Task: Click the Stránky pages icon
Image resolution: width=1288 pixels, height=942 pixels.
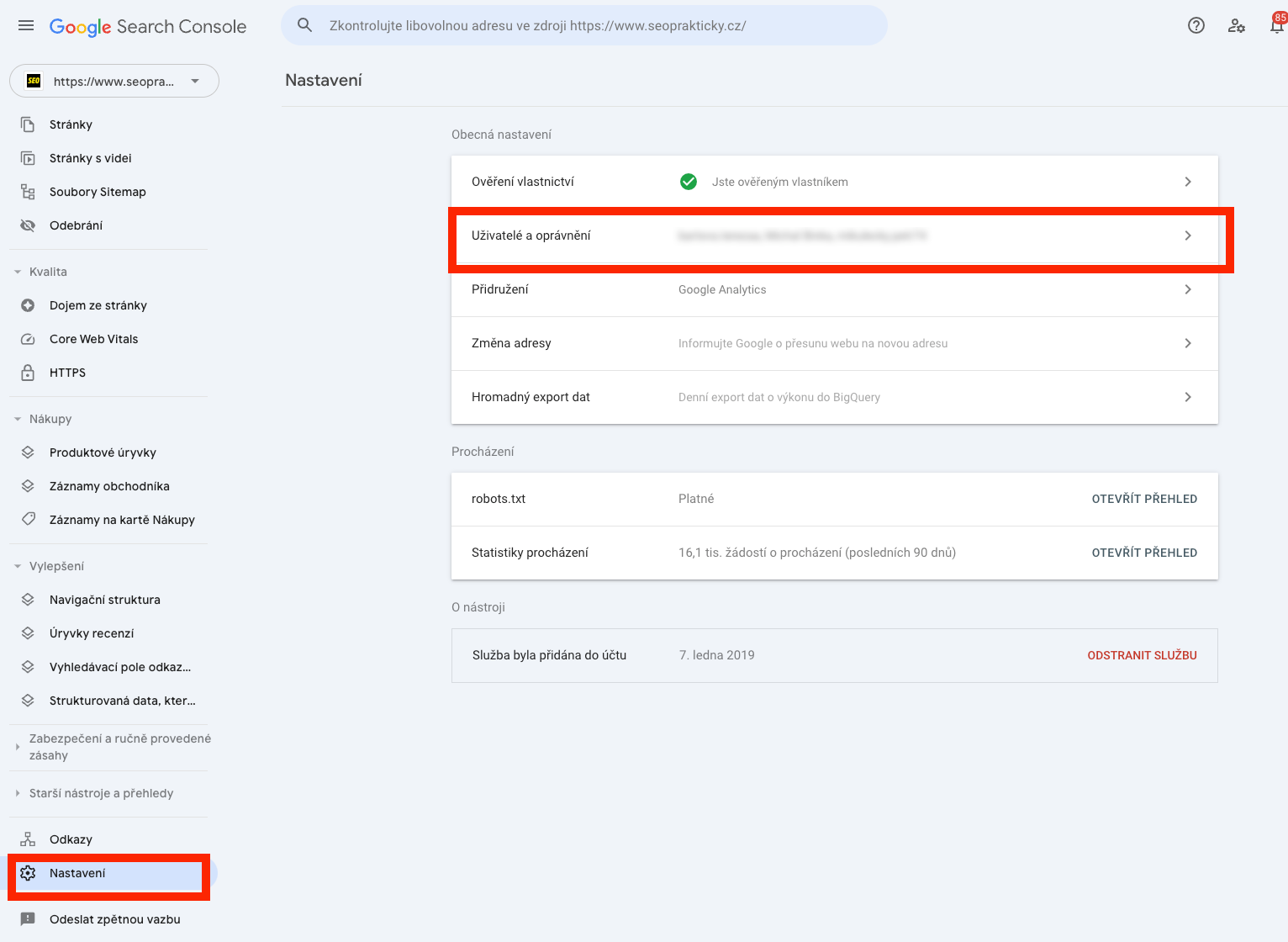Action: (x=28, y=124)
